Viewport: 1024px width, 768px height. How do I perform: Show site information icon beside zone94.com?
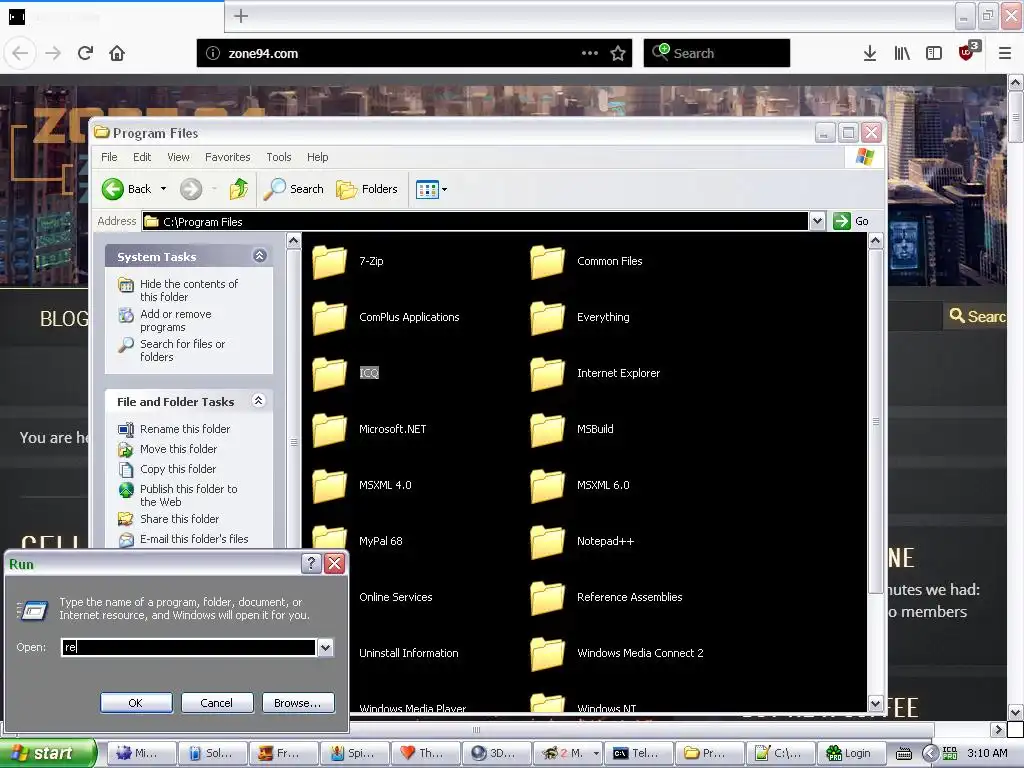pyautogui.click(x=213, y=54)
